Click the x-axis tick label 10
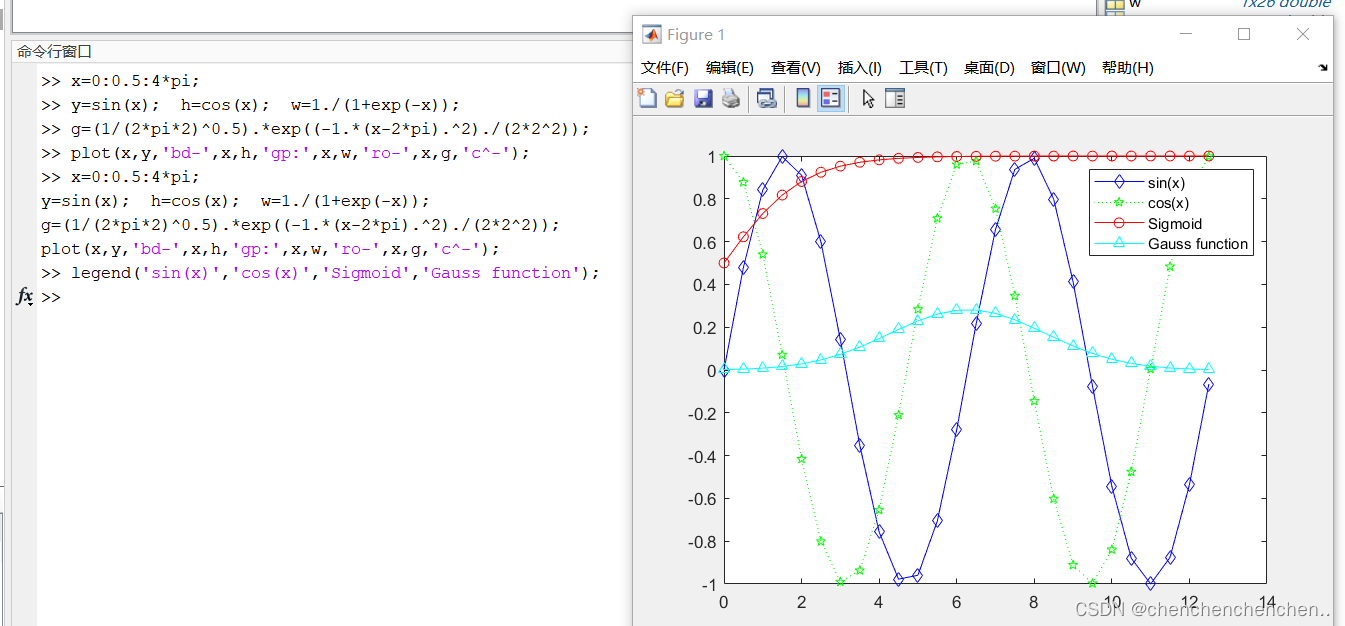The image size is (1345, 626). pyautogui.click(x=1111, y=602)
